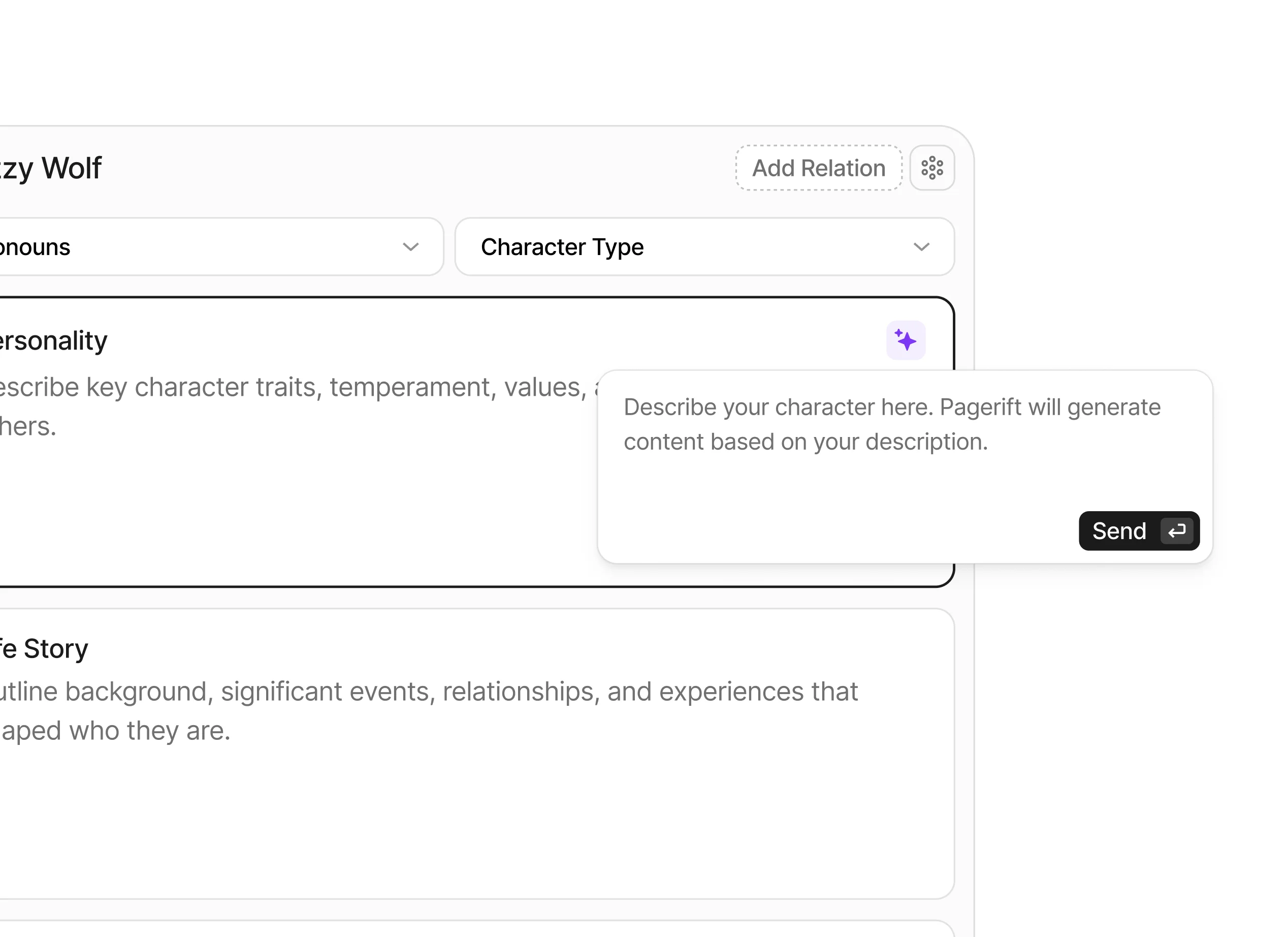Click the Life Story placeholder text
Screen dimensions: 1288x937
tap(426, 693)
